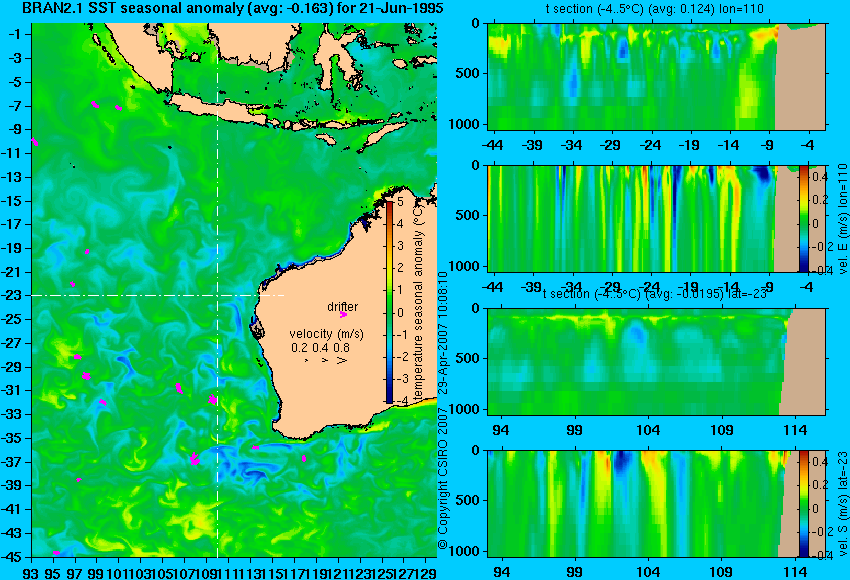Viewport: 850px width, 580px height.
Task: Click the "vel. S (m/s) lat=-23" axis label
Action: coord(843,504)
